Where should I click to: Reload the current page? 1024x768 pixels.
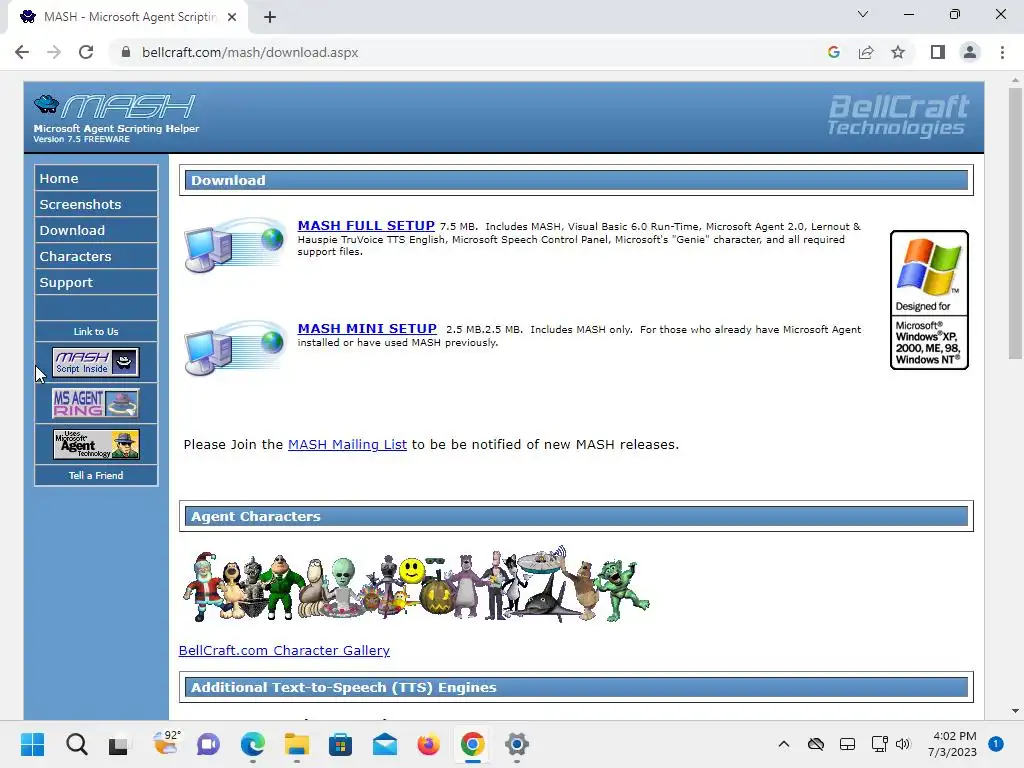point(86,52)
